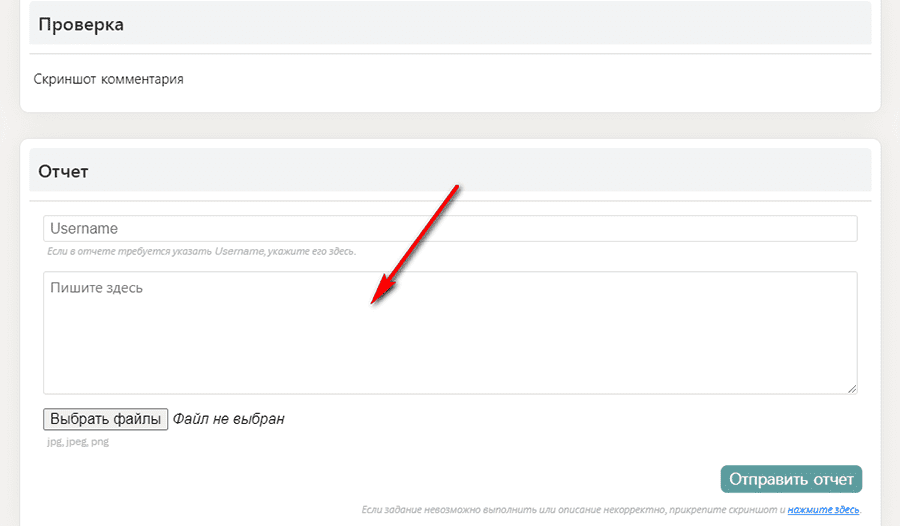
Task: Click the hint text below Username field
Action: [201, 251]
